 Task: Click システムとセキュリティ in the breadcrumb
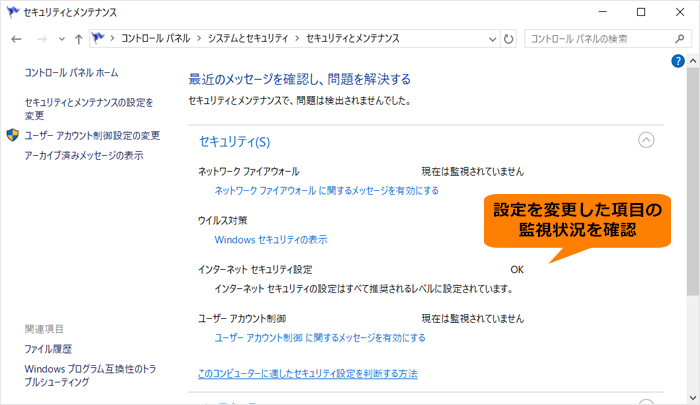[x=248, y=38]
